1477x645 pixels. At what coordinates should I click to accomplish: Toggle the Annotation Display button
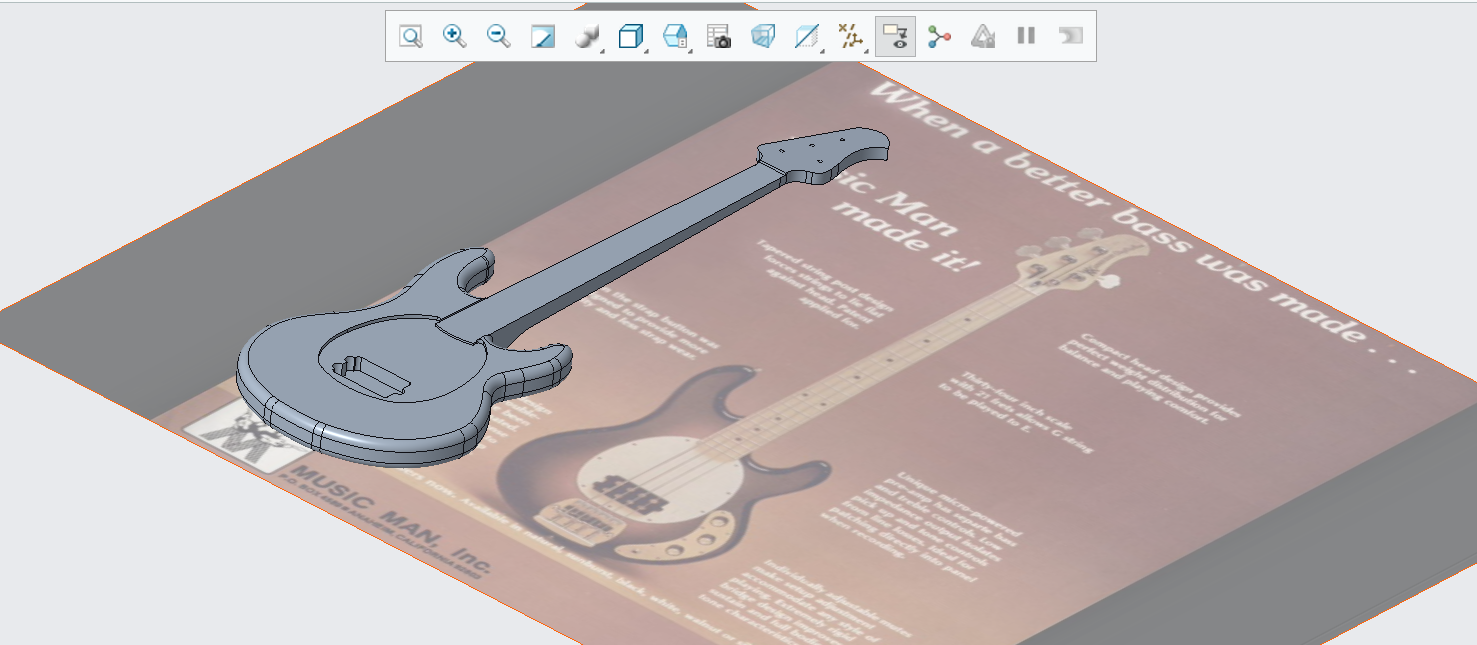pos(895,37)
